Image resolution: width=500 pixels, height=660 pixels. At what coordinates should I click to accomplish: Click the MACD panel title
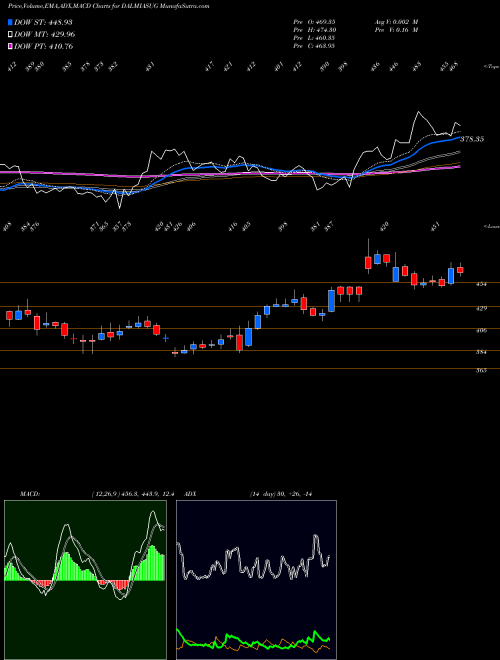tap(29, 494)
